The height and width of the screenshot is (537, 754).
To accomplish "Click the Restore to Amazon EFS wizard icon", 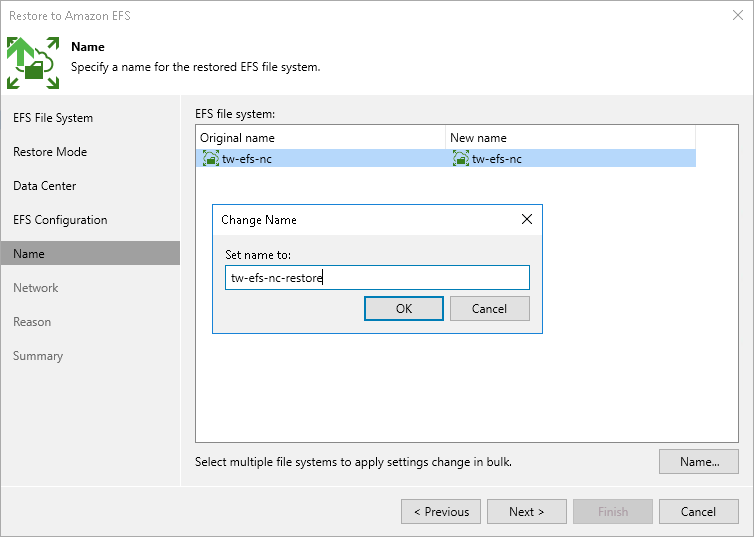I will point(34,62).
